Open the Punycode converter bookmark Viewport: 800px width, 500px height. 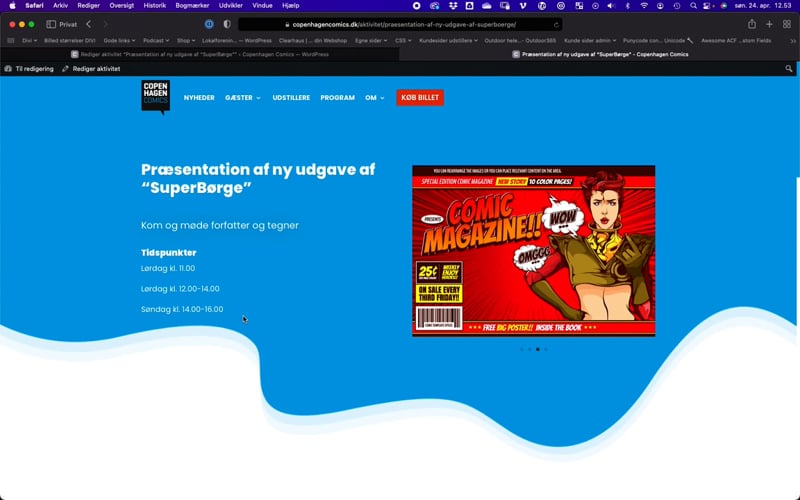click(658, 40)
